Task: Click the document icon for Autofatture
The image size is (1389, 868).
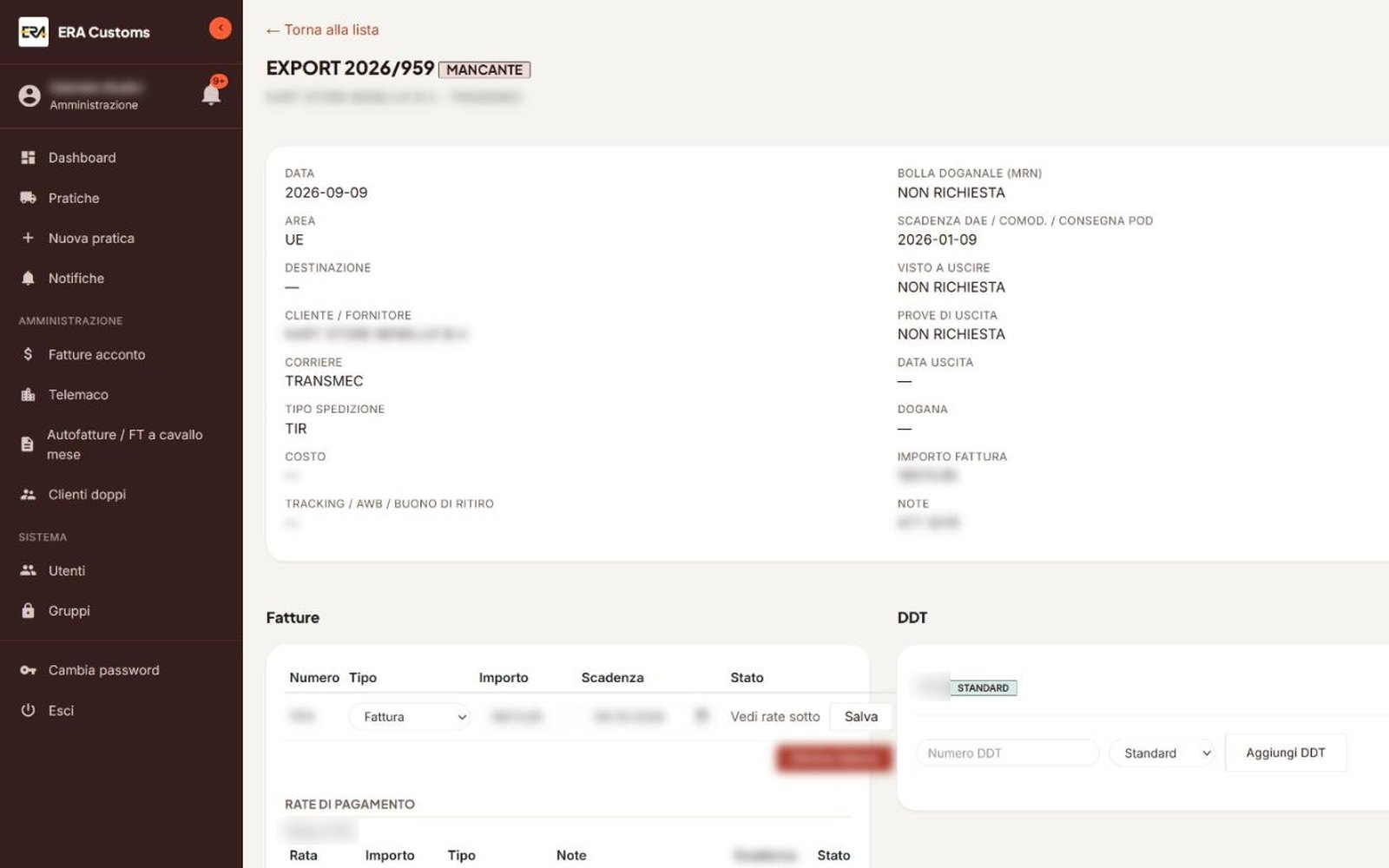Action: point(27,444)
